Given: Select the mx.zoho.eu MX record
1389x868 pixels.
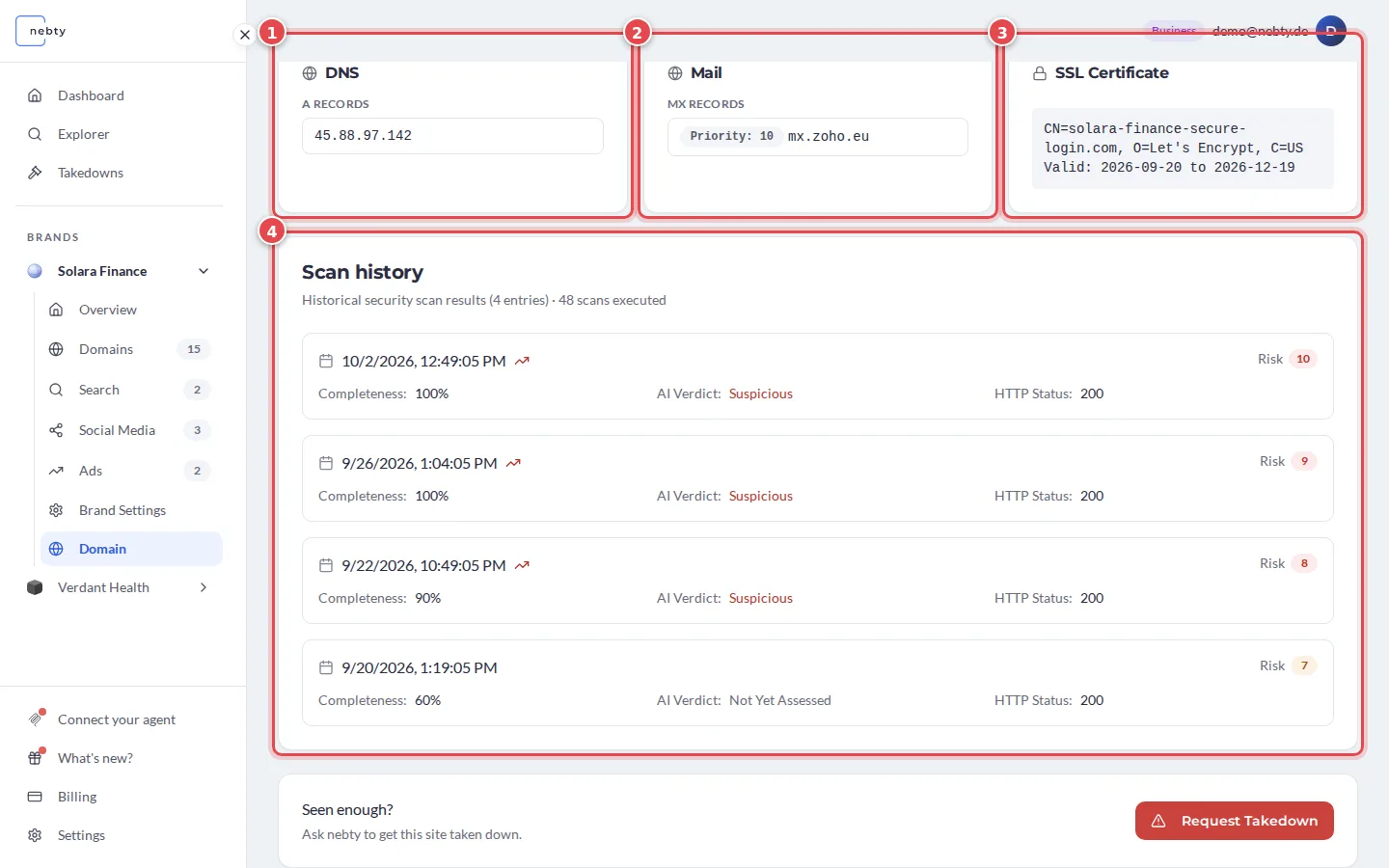Looking at the screenshot, I should click(x=818, y=137).
